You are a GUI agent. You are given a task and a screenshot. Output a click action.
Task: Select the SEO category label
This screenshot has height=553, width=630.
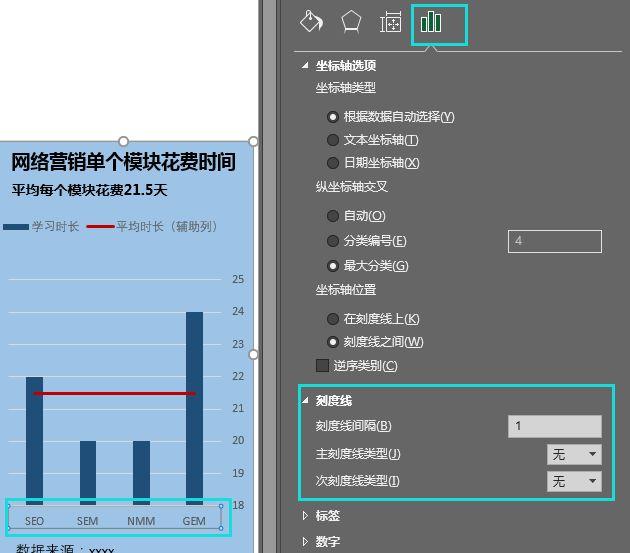(x=34, y=521)
